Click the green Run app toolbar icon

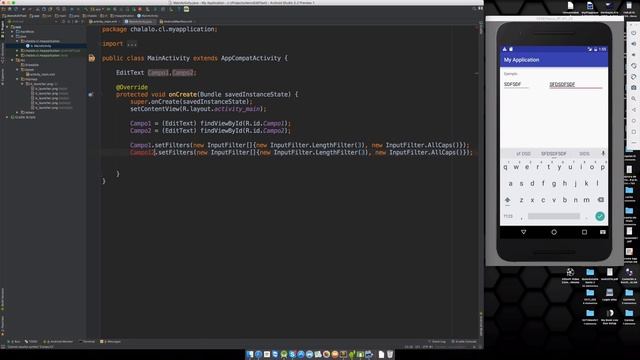[x=108, y=9]
